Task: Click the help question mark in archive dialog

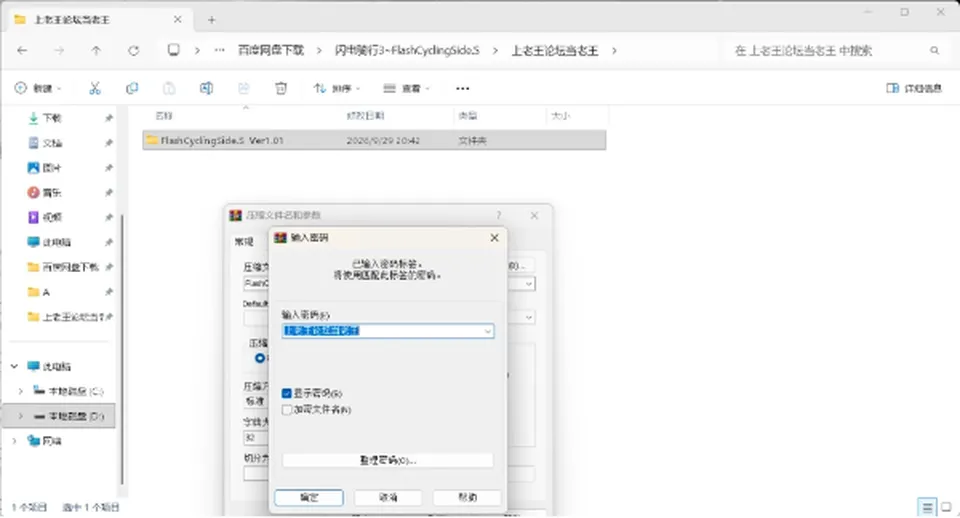Action: click(x=499, y=216)
